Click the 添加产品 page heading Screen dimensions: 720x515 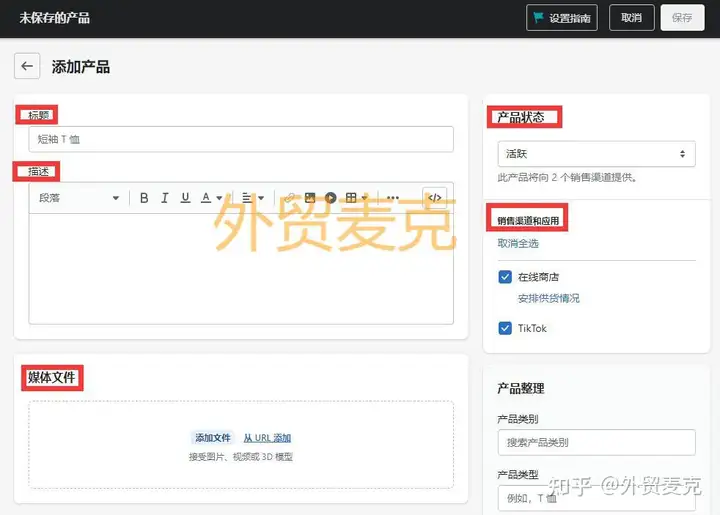[x=81, y=67]
